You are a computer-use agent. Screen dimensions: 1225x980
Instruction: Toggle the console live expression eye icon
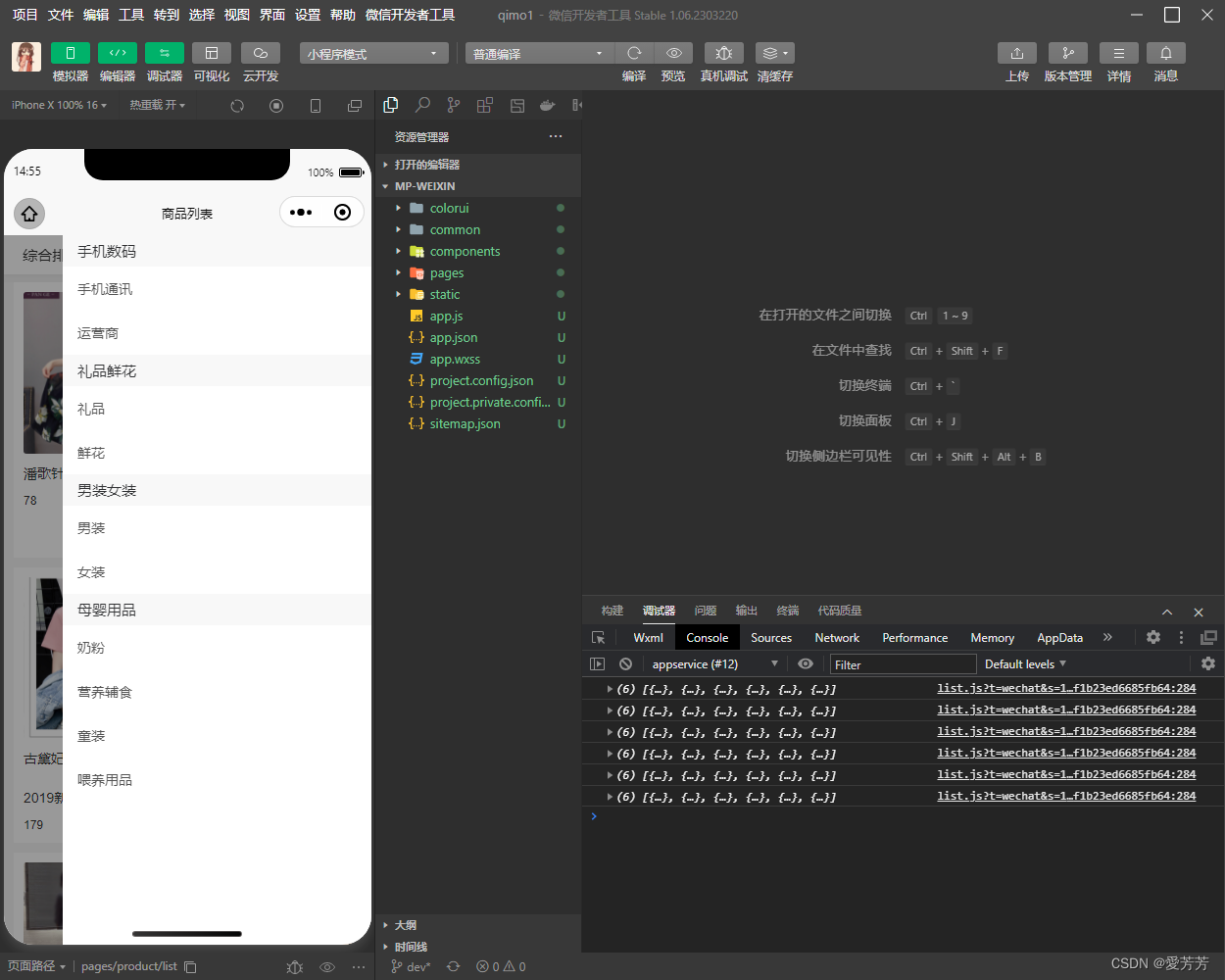[x=806, y=664]
